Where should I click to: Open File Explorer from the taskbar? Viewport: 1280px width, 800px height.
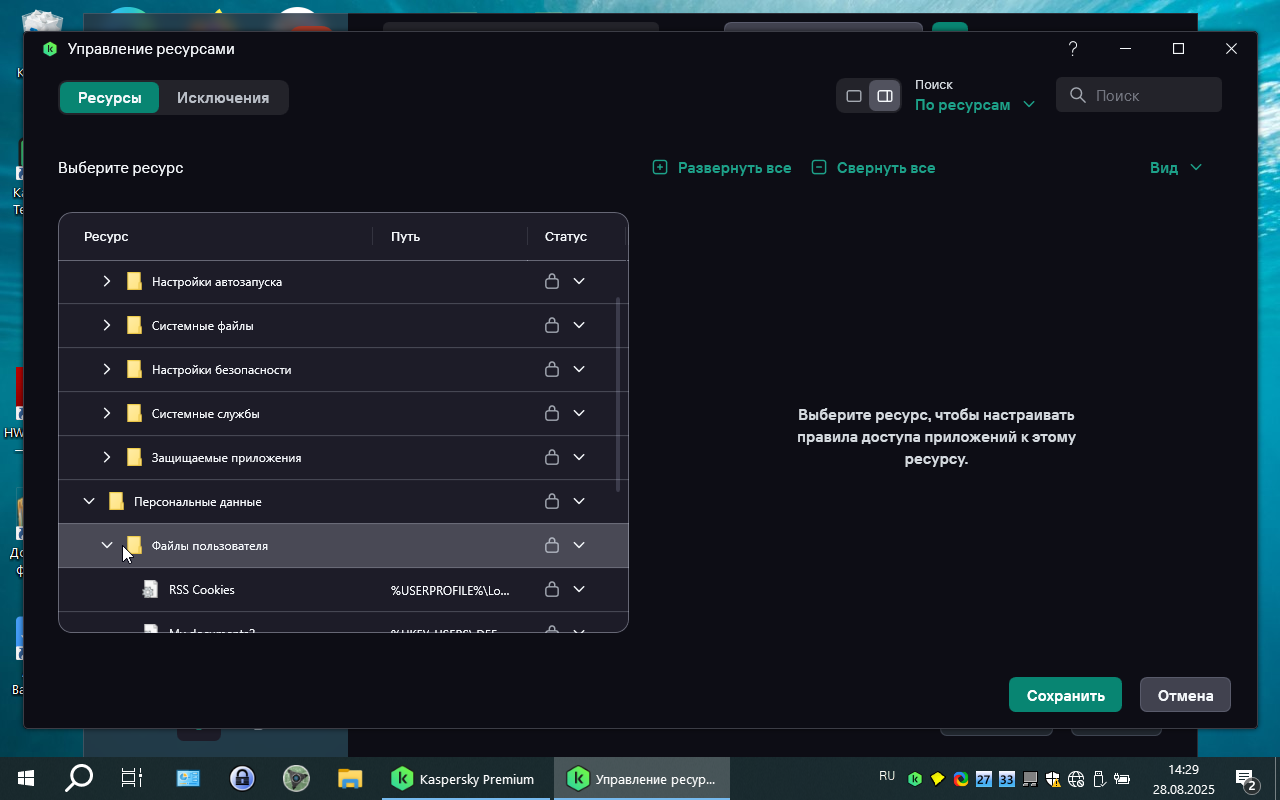pyautogui.click(x=349, y=778)
